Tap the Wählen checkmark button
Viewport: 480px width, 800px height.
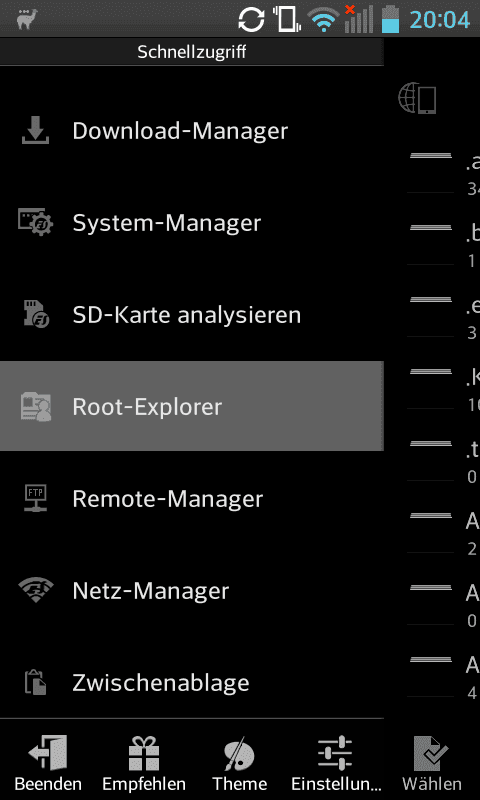tap(432, 763)
